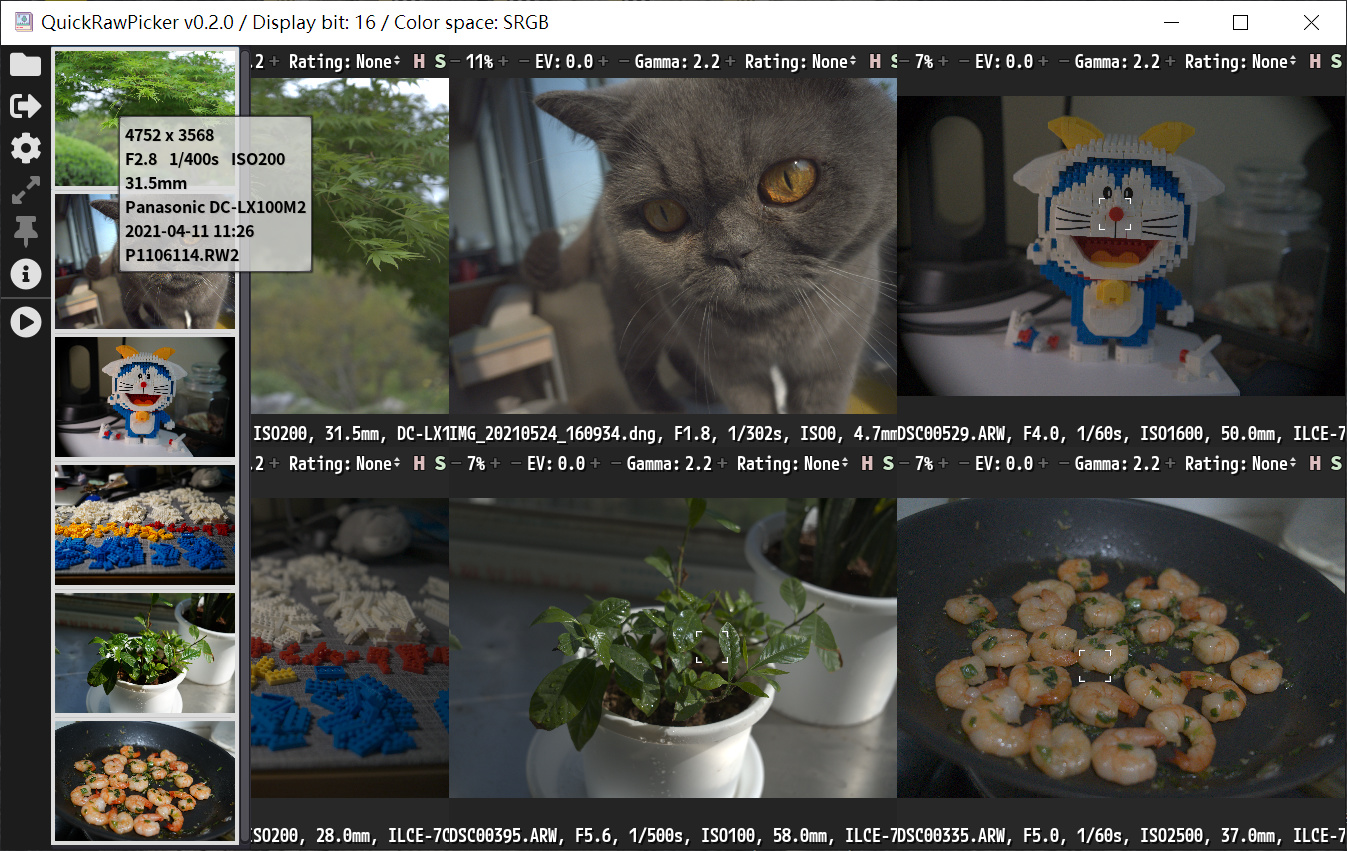Zoom in the cat image next to 11%

(x=504, y=62)
